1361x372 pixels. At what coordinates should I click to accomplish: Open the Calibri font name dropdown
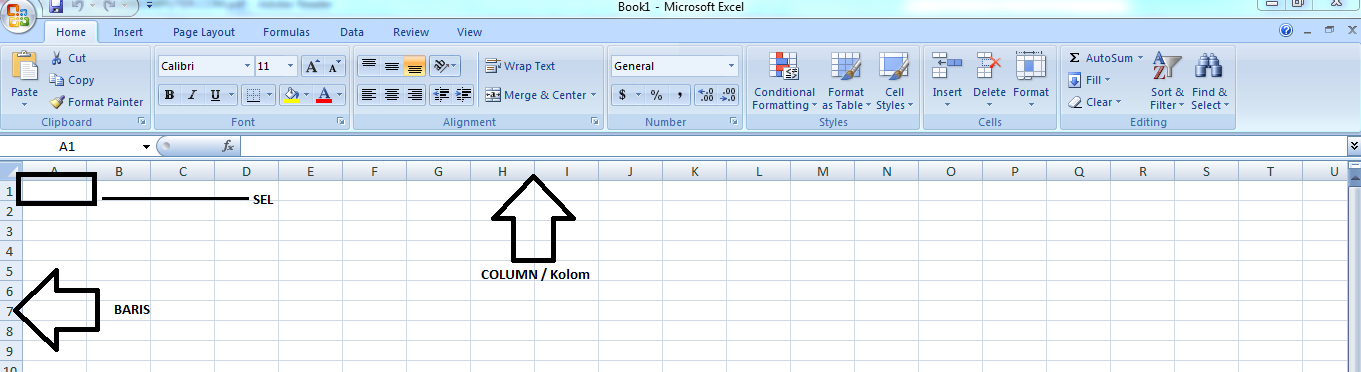[x=247, y=66]
